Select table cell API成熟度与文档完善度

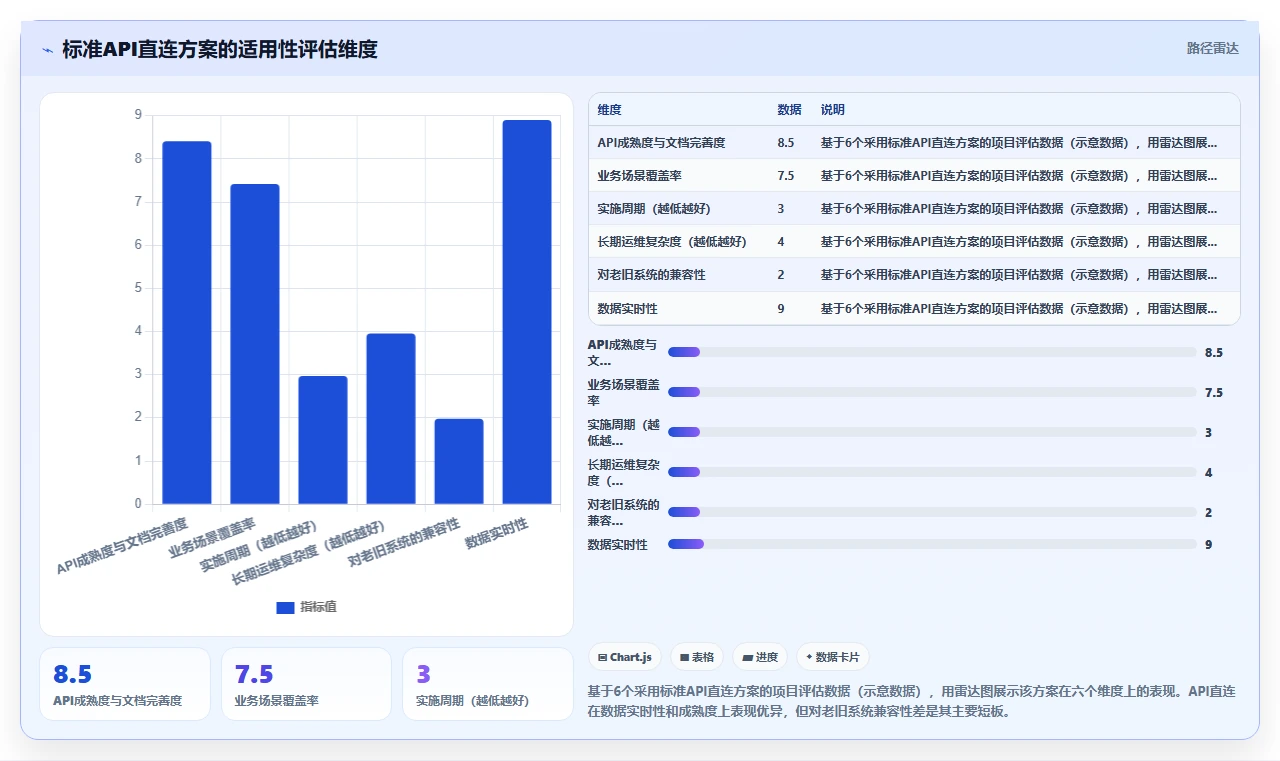[661, 143]
